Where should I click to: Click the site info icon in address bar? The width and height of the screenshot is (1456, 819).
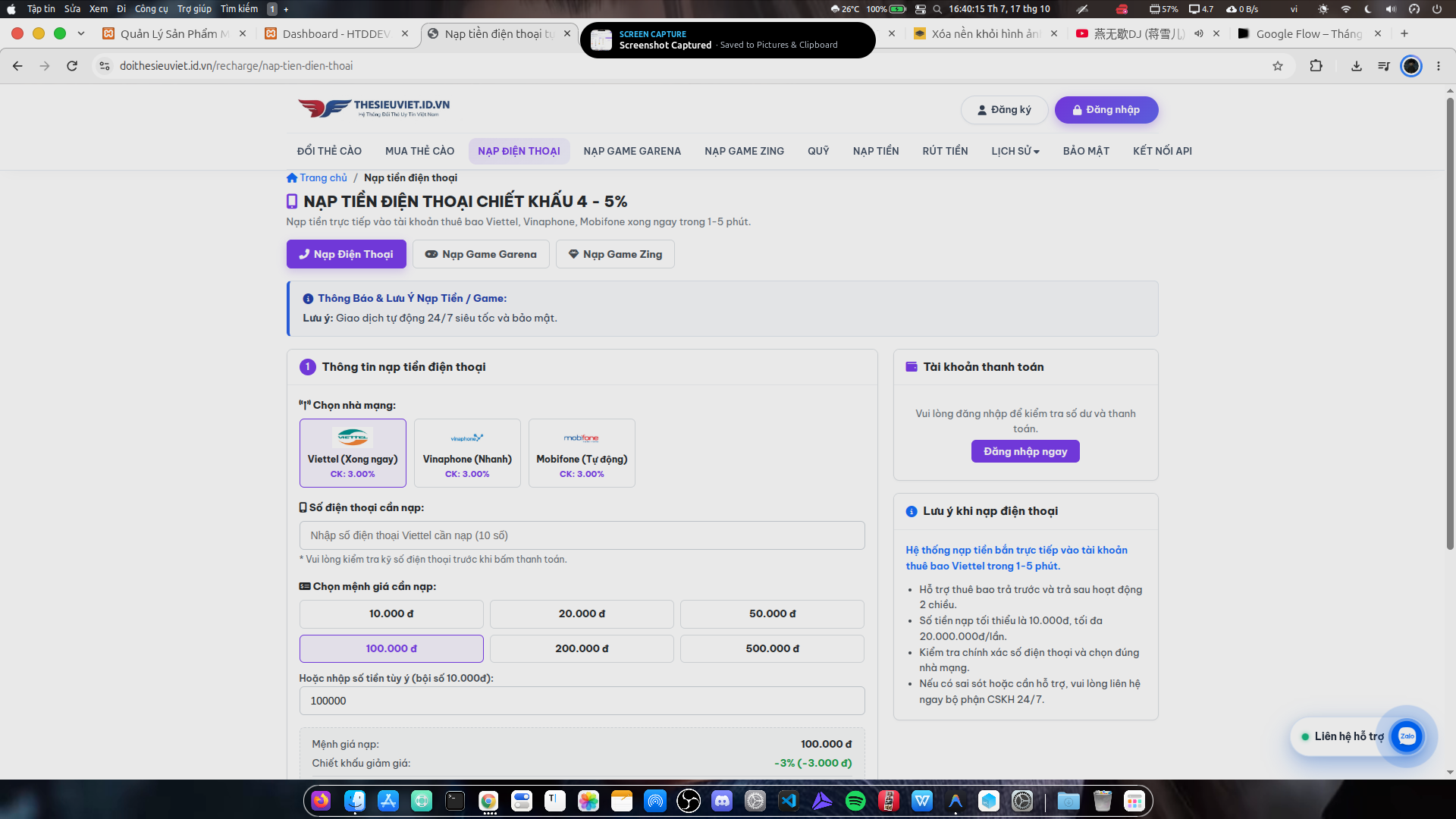105,66
